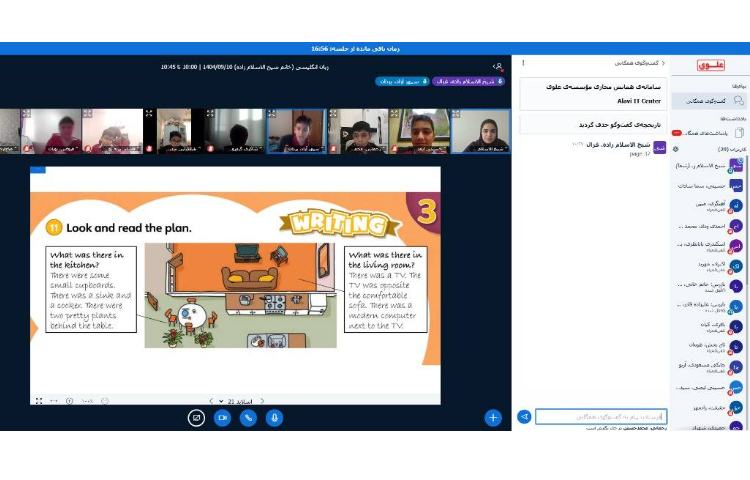
Task: Select the rightmost teacher webcam thumbnail
Action: 480,131
